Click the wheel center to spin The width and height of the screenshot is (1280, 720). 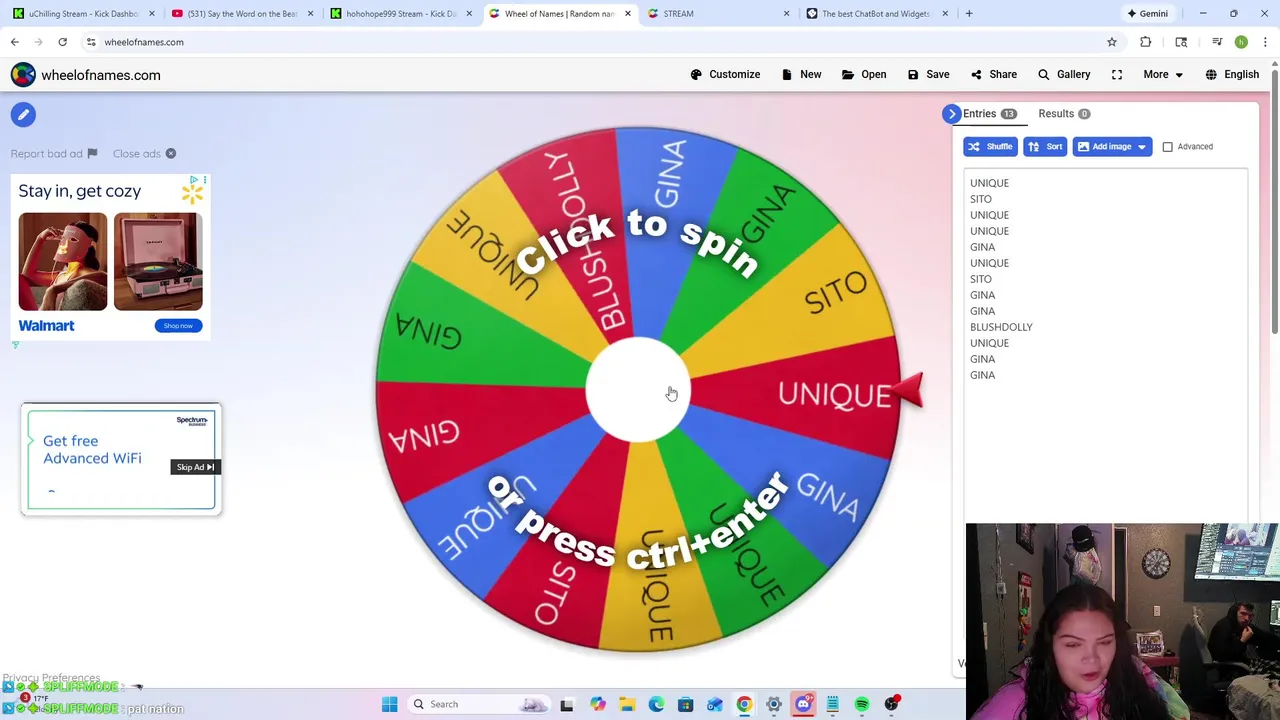[x=638, y=391]
